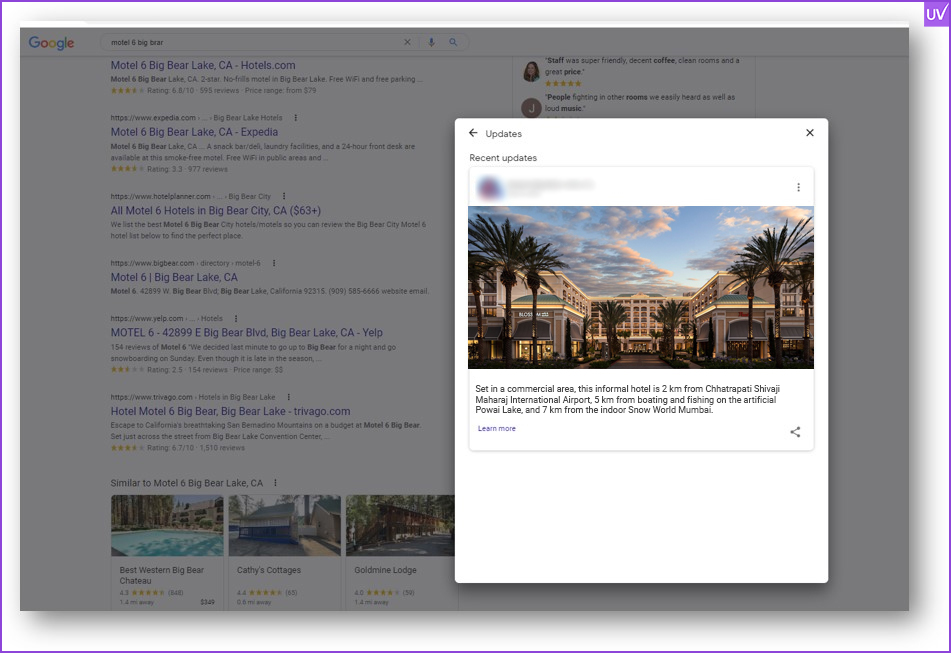Open options for Yelp result
The width and height of the screenshot is (951, 653).
click(x=236, y=318)
